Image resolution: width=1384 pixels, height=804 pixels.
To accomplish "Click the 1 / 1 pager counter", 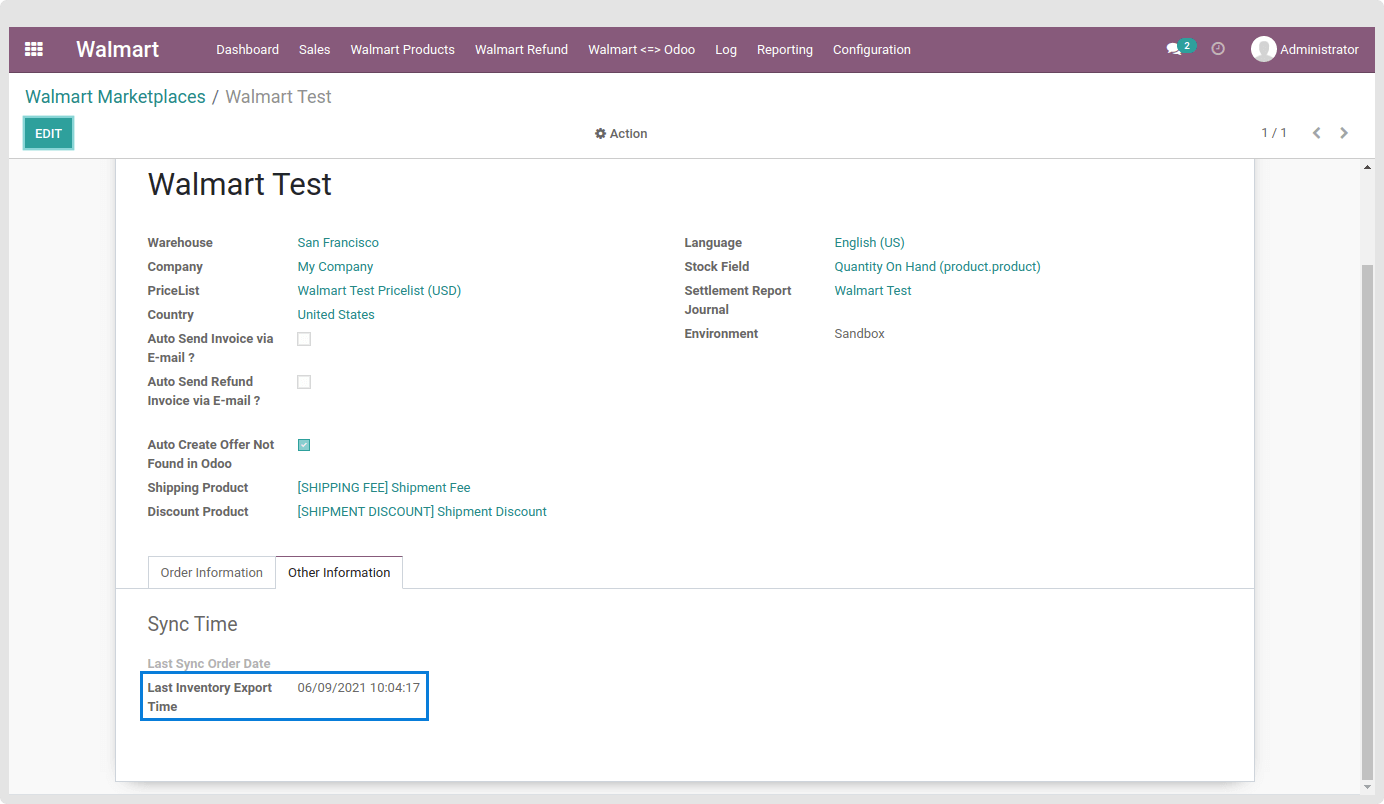I will [x=1274, y=133].
